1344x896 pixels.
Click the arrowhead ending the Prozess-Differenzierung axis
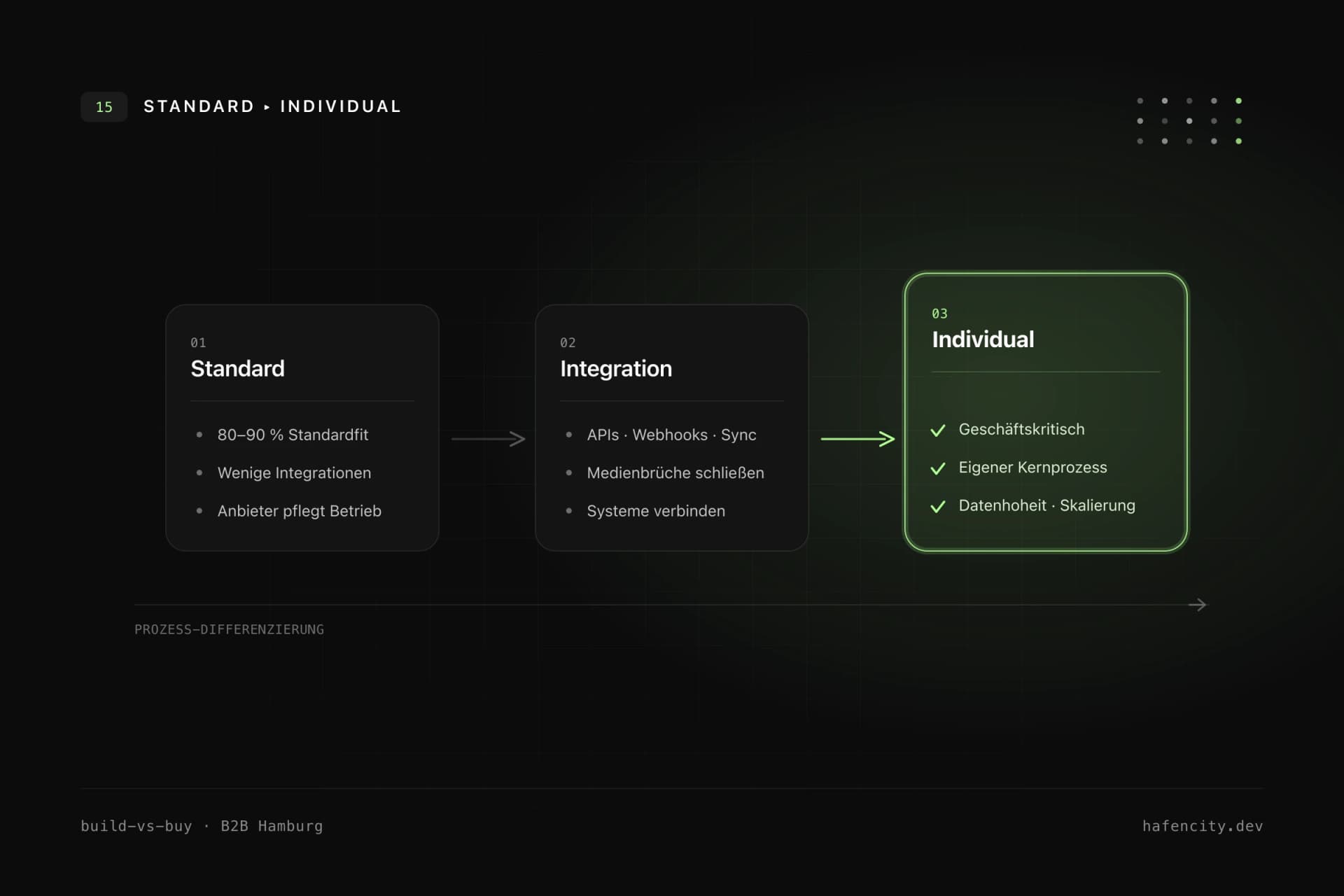point(1198,604)
